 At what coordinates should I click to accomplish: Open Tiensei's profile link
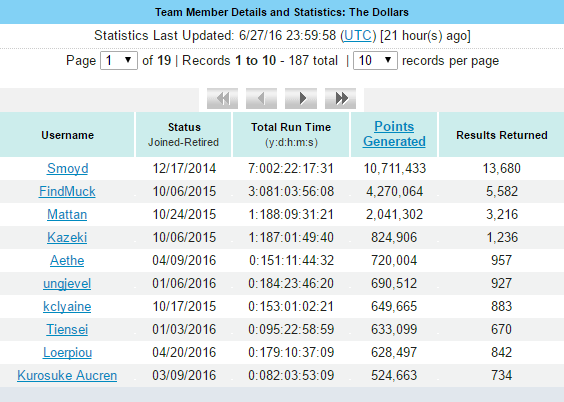[67, 329]
